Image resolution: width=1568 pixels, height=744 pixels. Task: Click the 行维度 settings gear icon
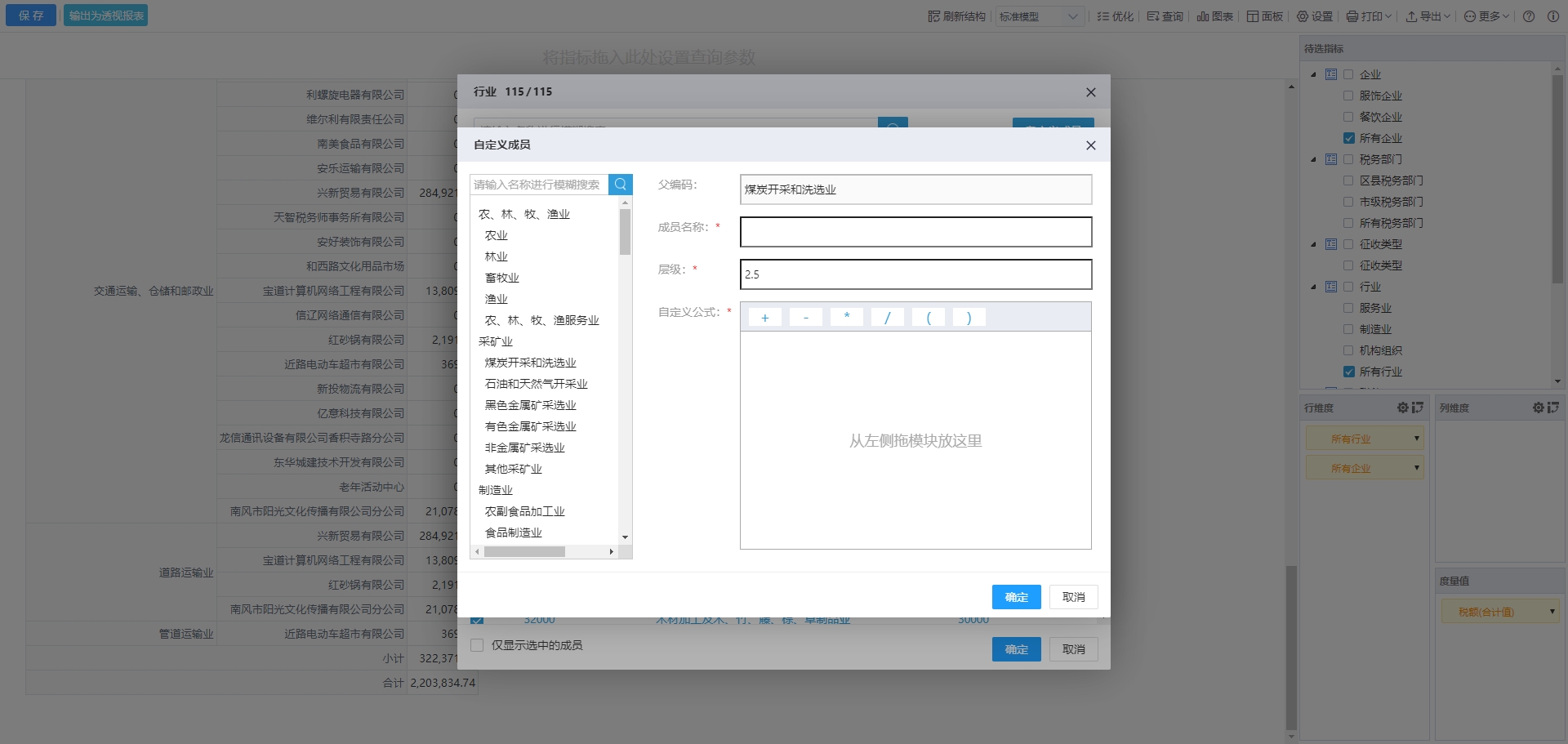tap(1402, 408)
